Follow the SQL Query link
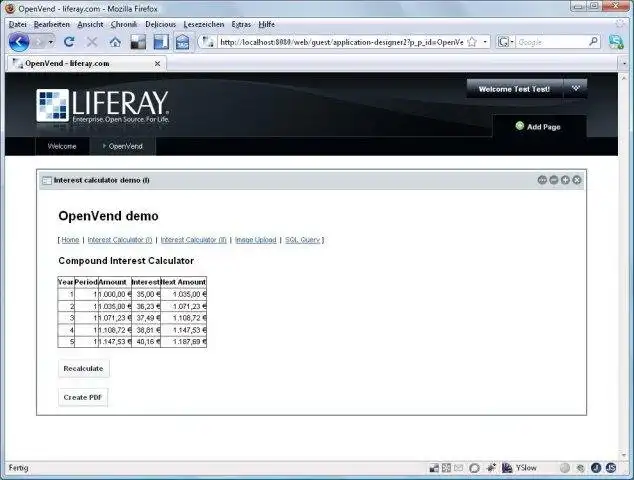 302,240
